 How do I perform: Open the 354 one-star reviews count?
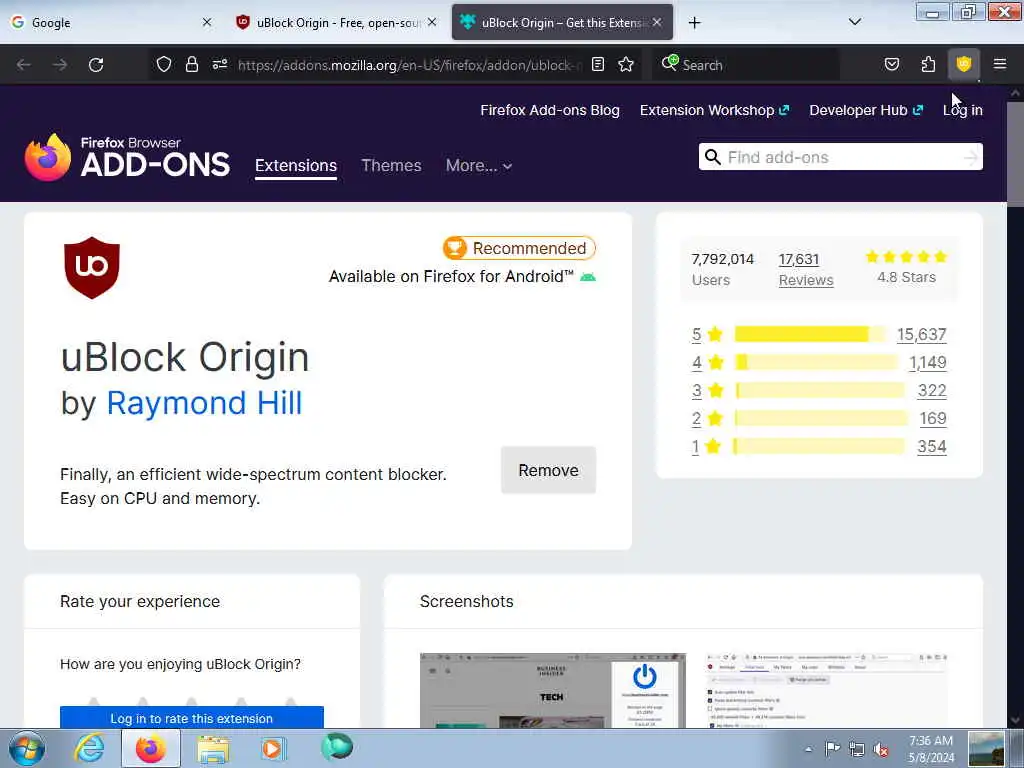click(932, 447)
